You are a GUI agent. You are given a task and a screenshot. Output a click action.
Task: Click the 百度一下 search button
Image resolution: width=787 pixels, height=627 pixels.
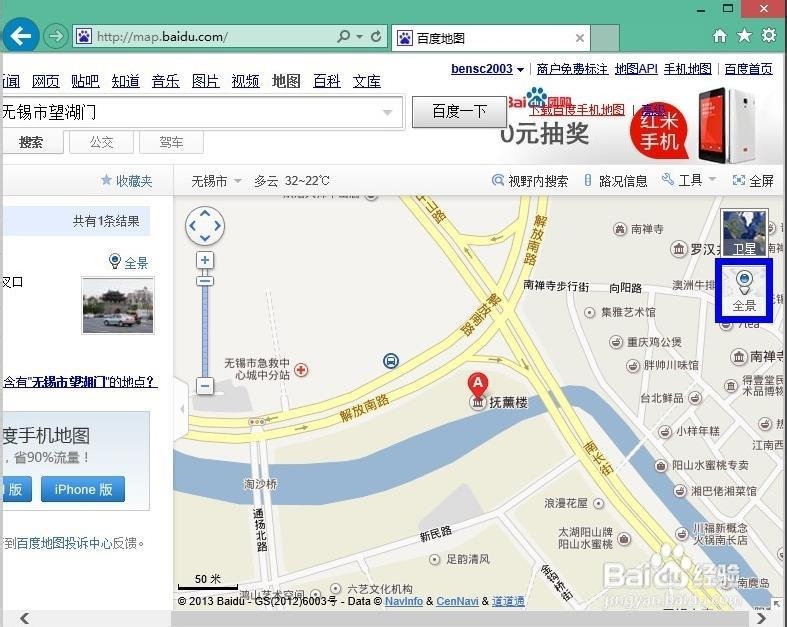tap(459, 111)
